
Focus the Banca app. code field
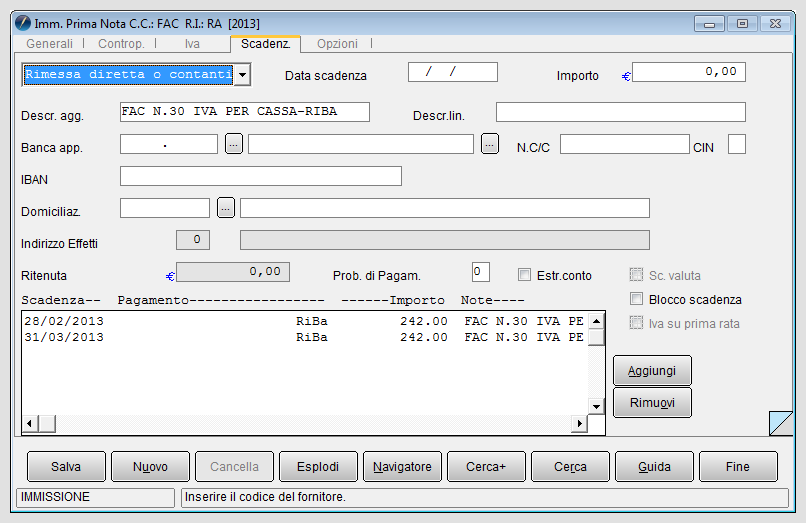click(x=169, y=144)
